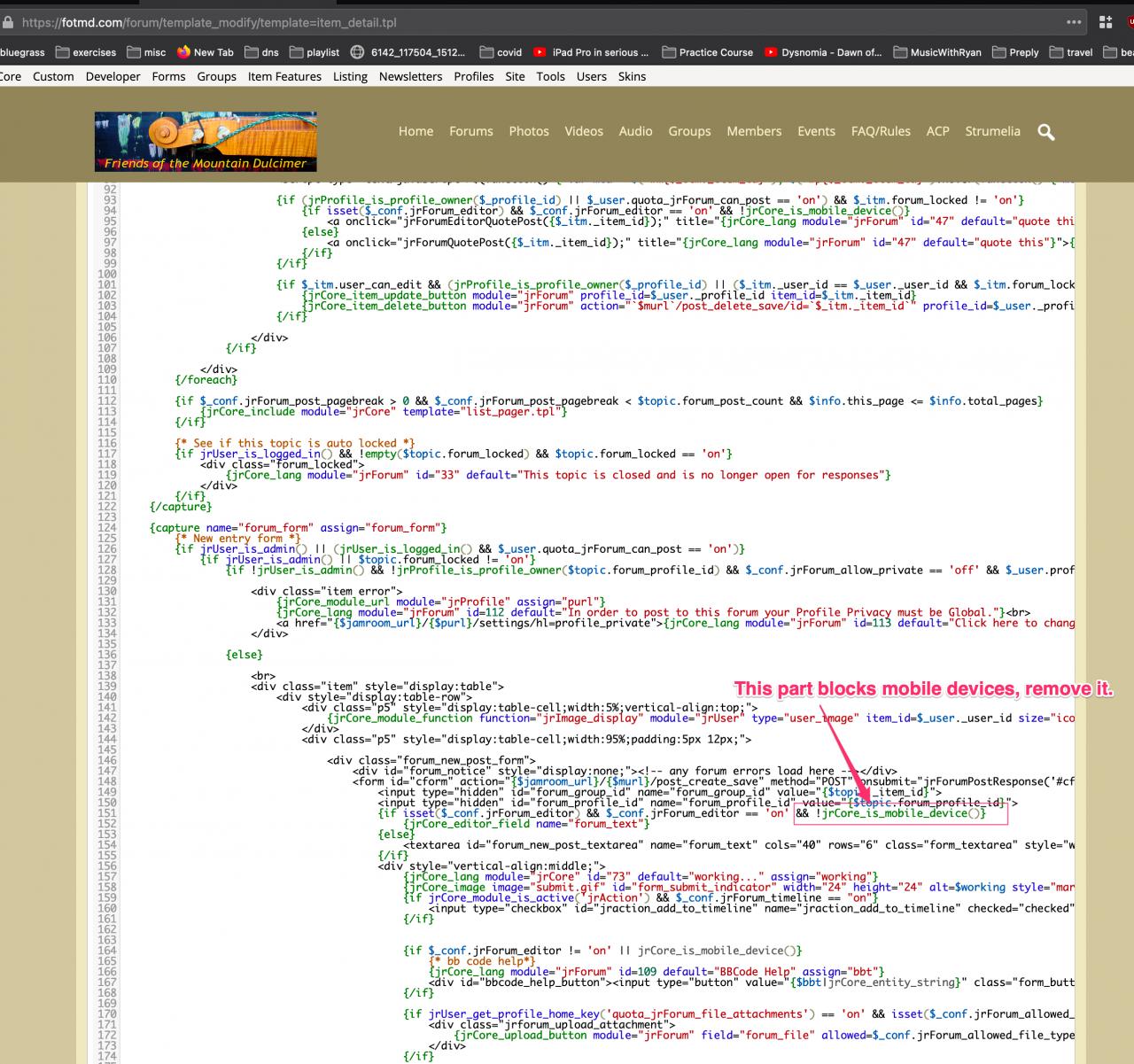
Task: Click the padlock site security icon
Action: (x=8, y=22)
